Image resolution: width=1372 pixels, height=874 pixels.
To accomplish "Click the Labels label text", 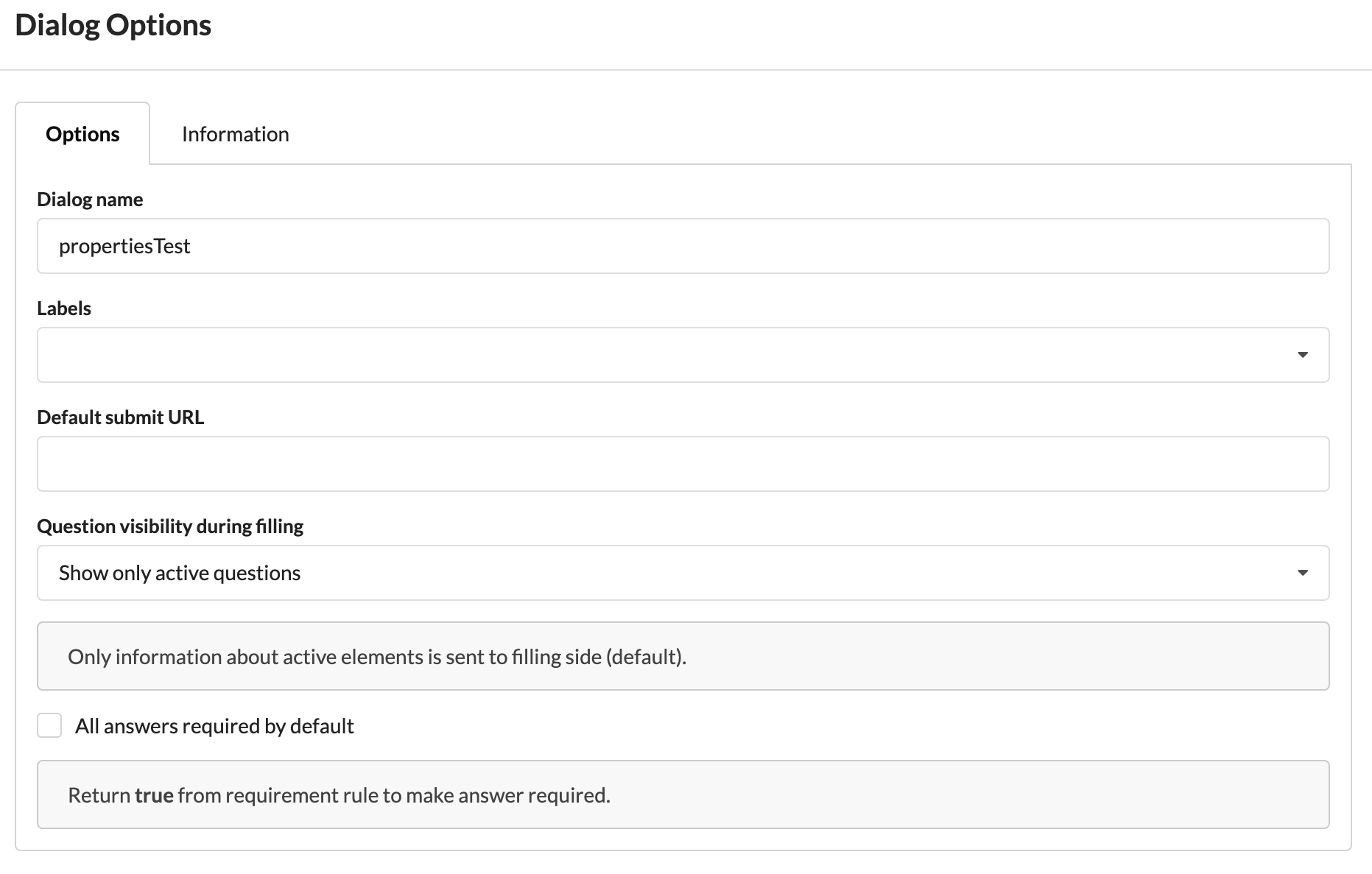I will [63, 308].
